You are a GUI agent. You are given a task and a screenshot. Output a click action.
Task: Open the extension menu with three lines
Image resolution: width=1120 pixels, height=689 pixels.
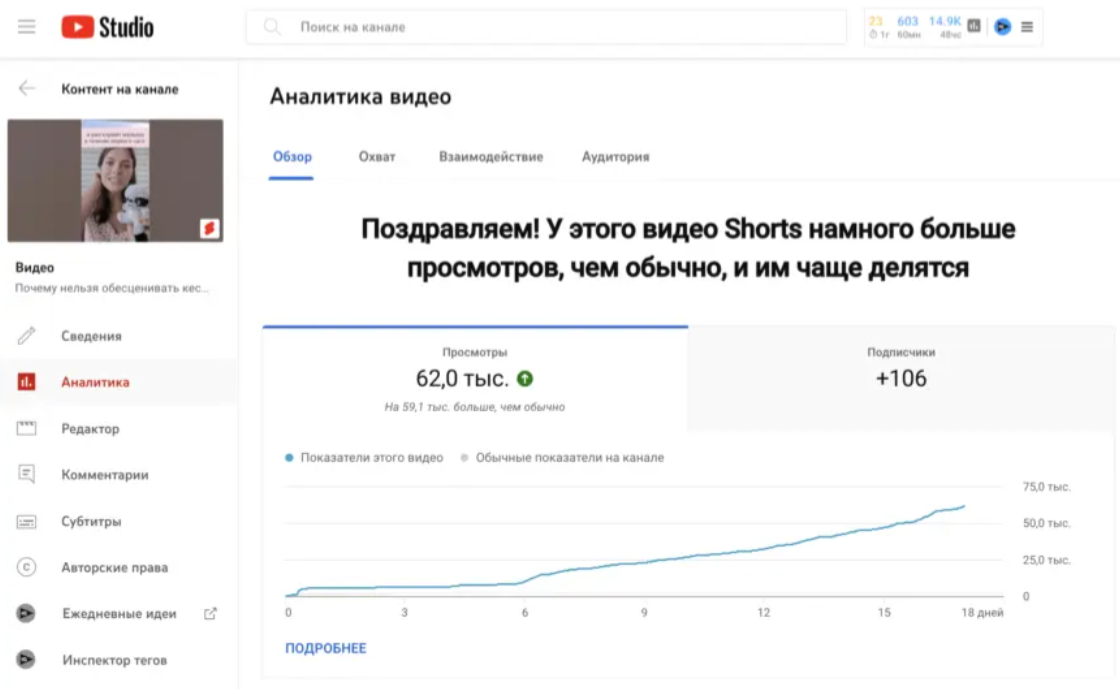(1027, 27)
